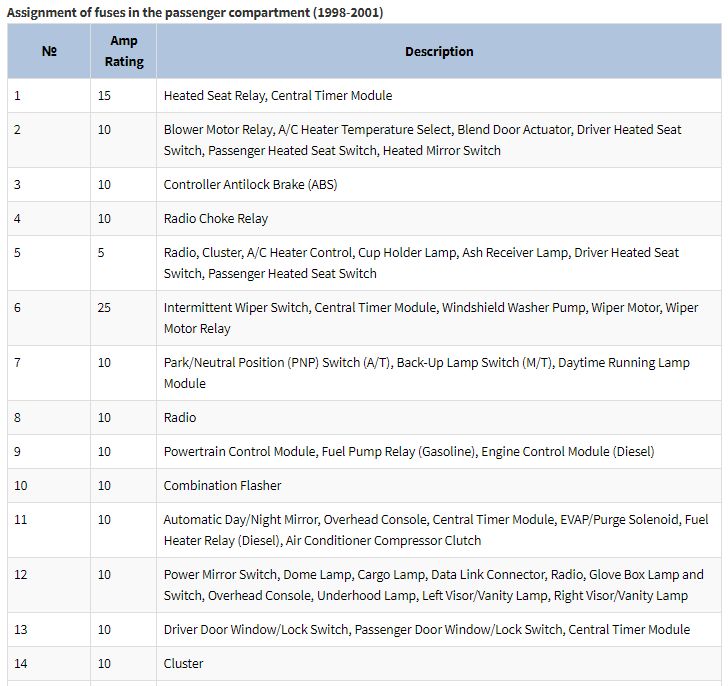Select the Powertrain Control Module row text
This screenshot has height=686, width=728.
(x=409, y=452)
